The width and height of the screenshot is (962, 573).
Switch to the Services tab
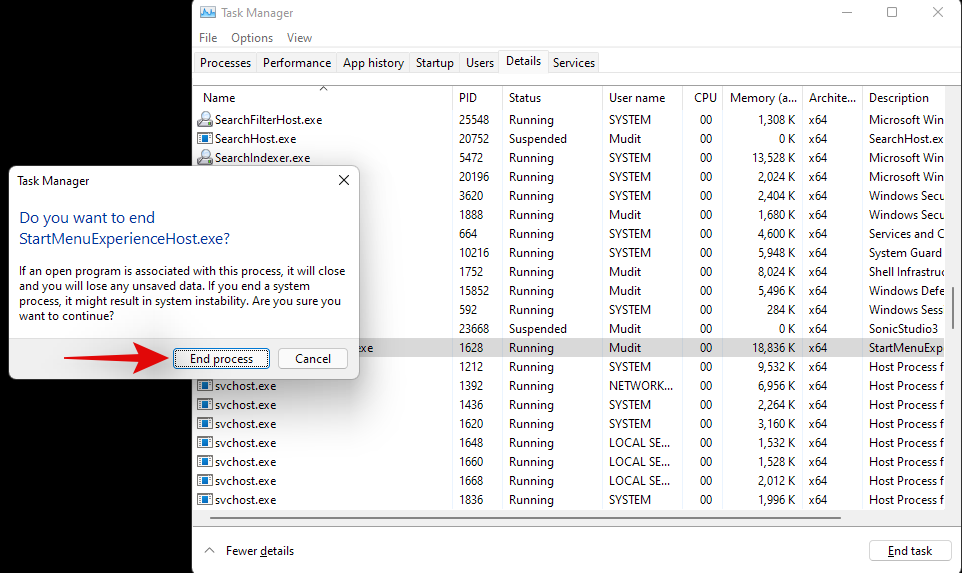[574, 63]
